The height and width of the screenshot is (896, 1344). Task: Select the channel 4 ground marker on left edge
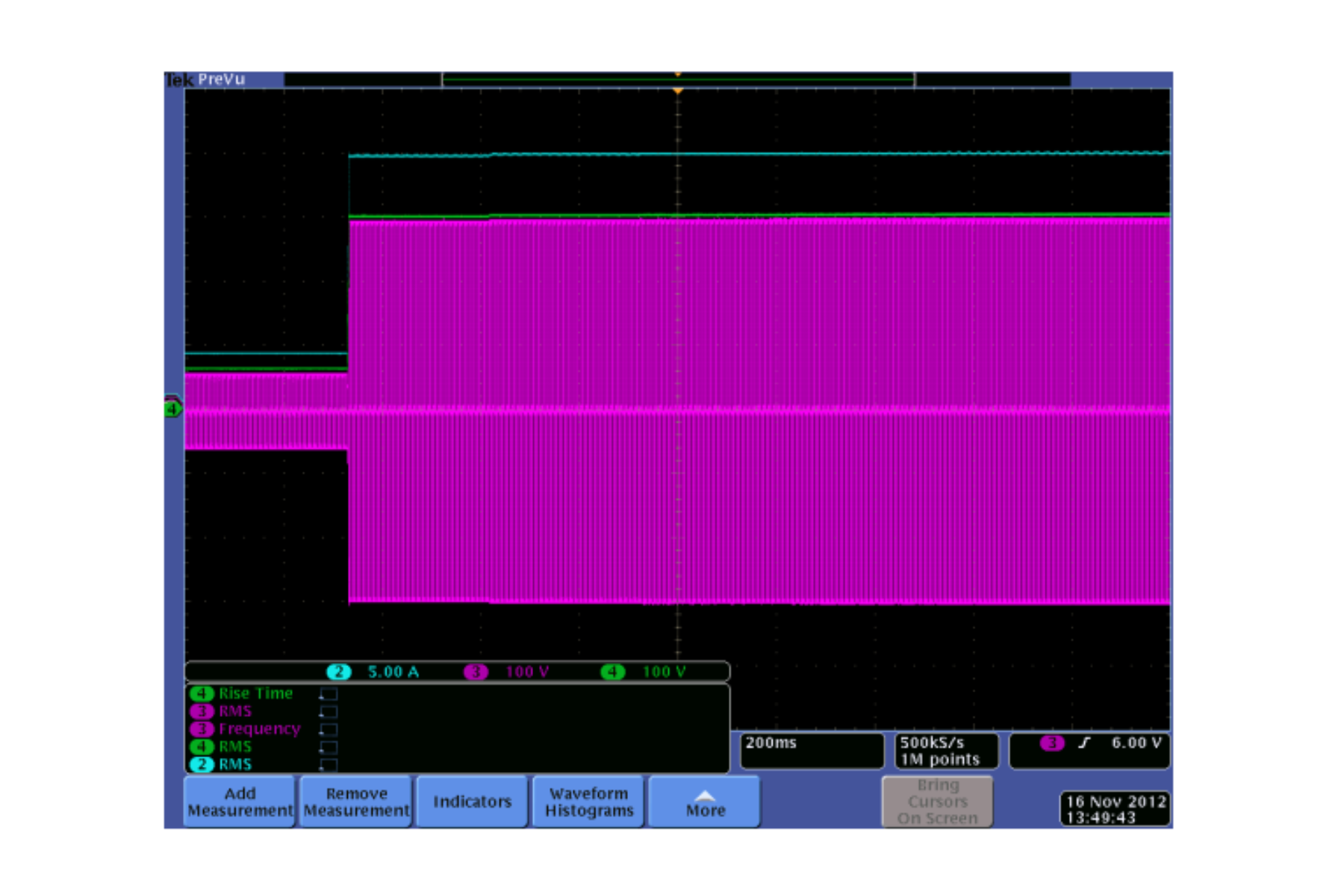click(172, 408)
